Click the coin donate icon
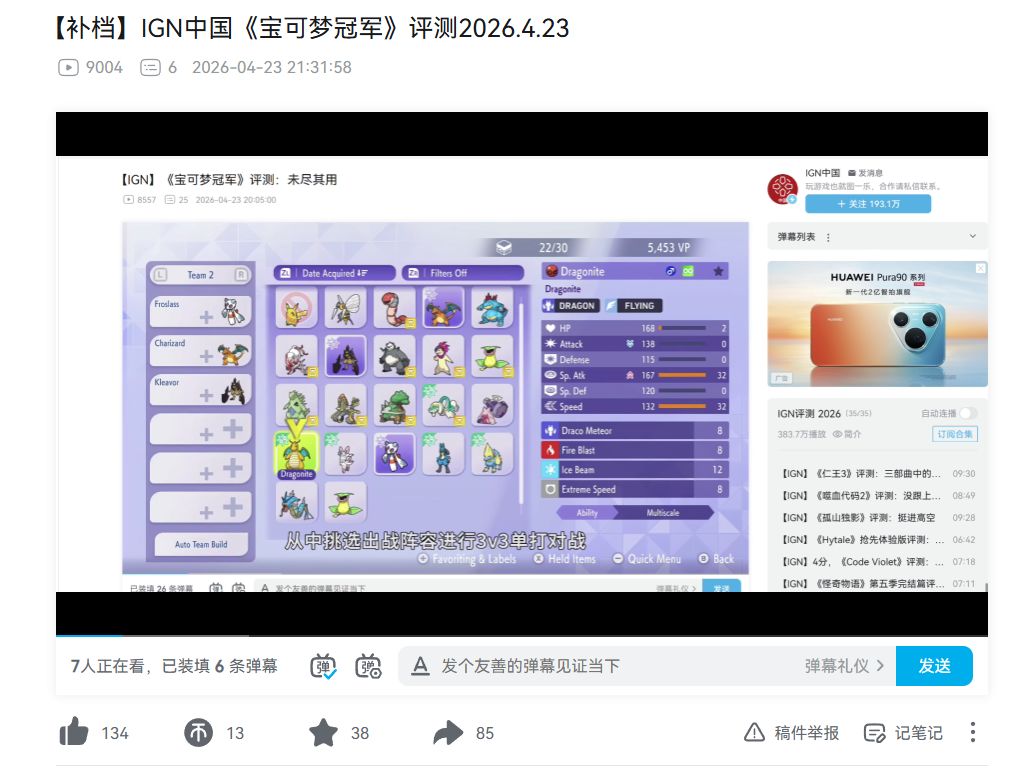This screenshot has height=778, width=1019. point(198,733)
